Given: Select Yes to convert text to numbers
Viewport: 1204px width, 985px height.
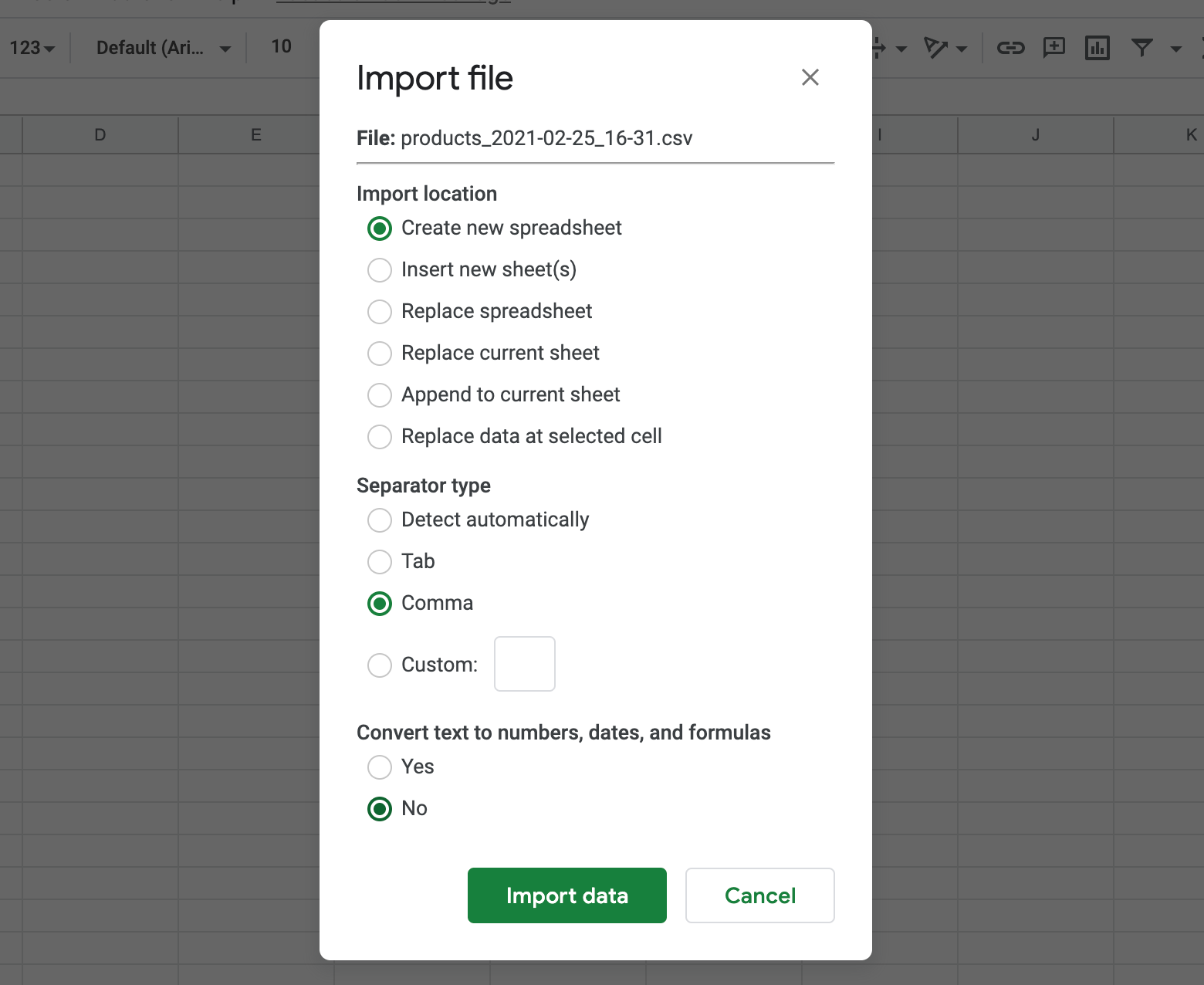Looking at the screenshot, I should click(380, 767).
